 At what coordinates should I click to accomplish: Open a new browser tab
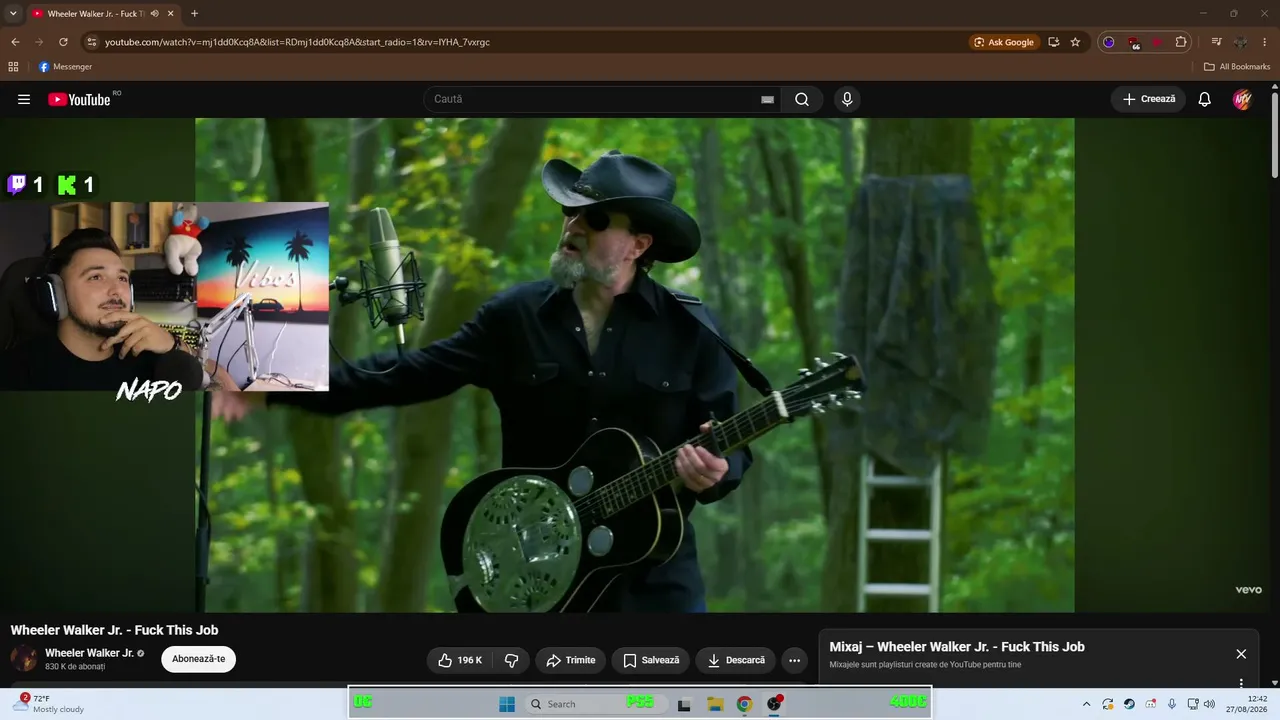point(194,14)
